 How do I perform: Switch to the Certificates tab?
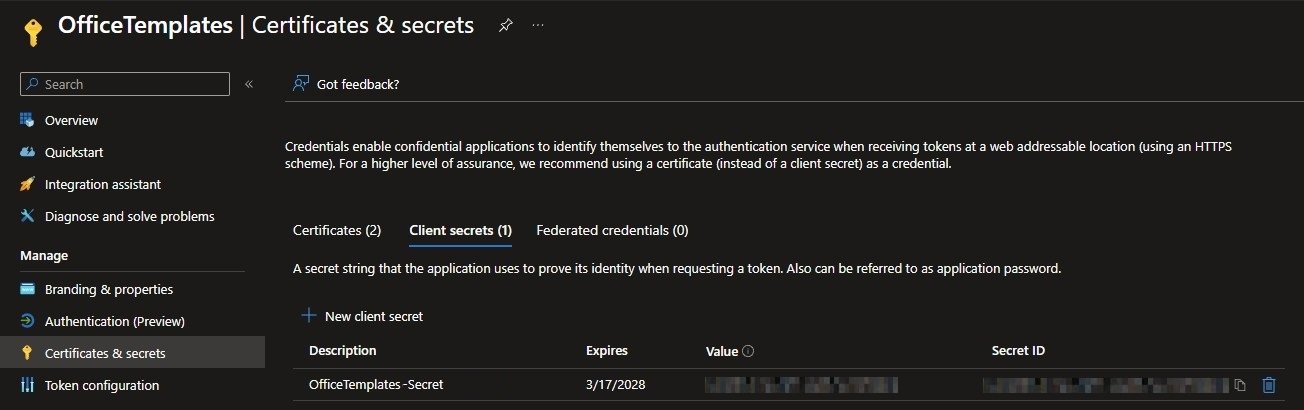[337, 230]
